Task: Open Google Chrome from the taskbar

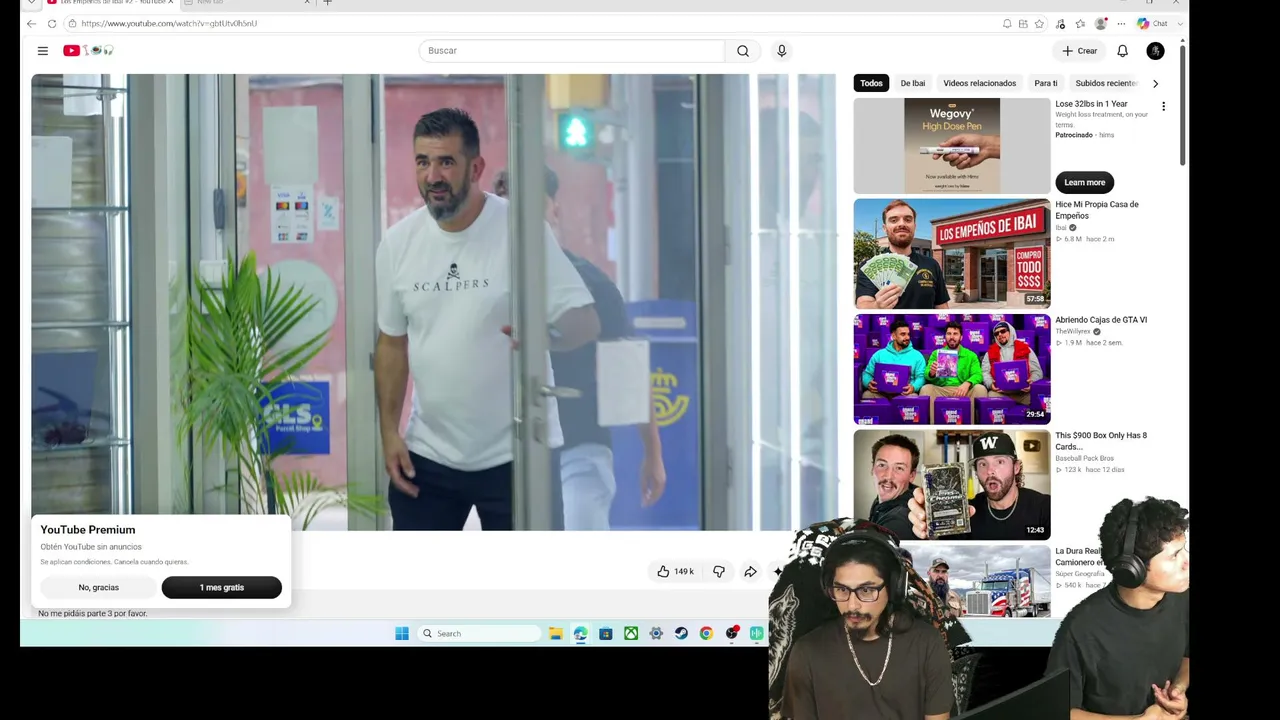Action: pos(706,633)
